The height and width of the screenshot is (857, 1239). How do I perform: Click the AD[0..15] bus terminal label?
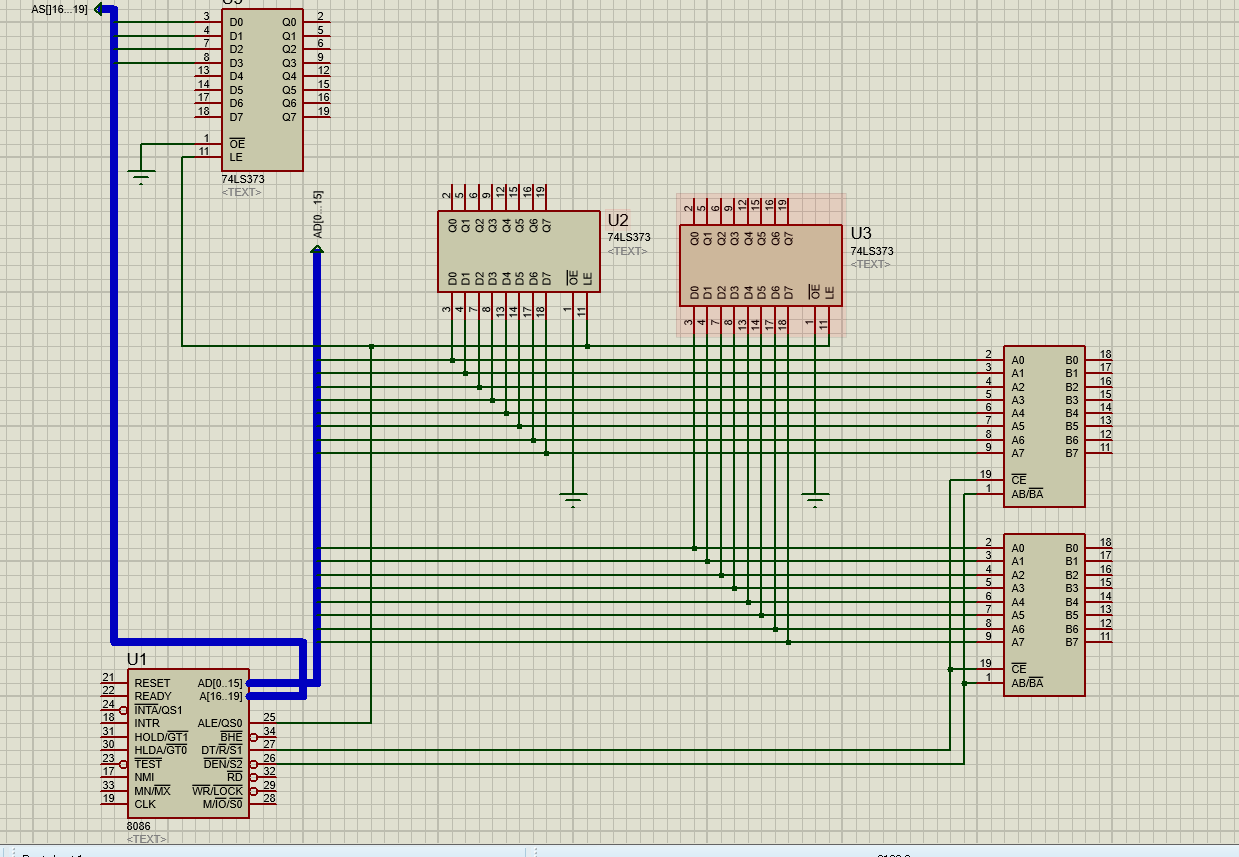(x=318, y=215)
